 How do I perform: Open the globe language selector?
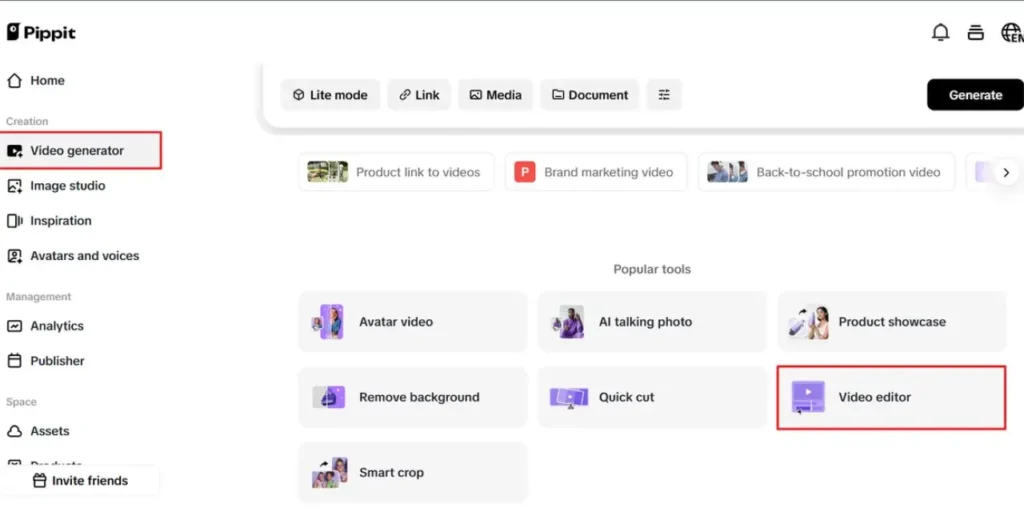click(1012, 32)
